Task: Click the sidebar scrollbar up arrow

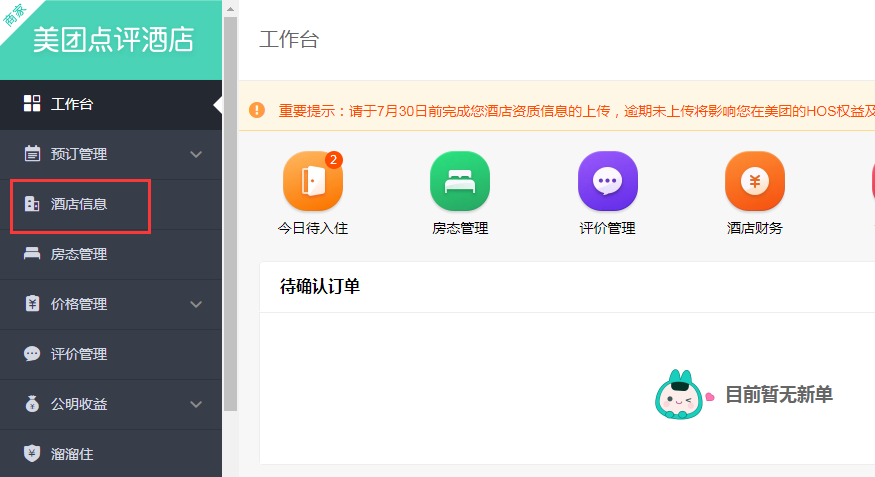Action: (x=230, y=8)
